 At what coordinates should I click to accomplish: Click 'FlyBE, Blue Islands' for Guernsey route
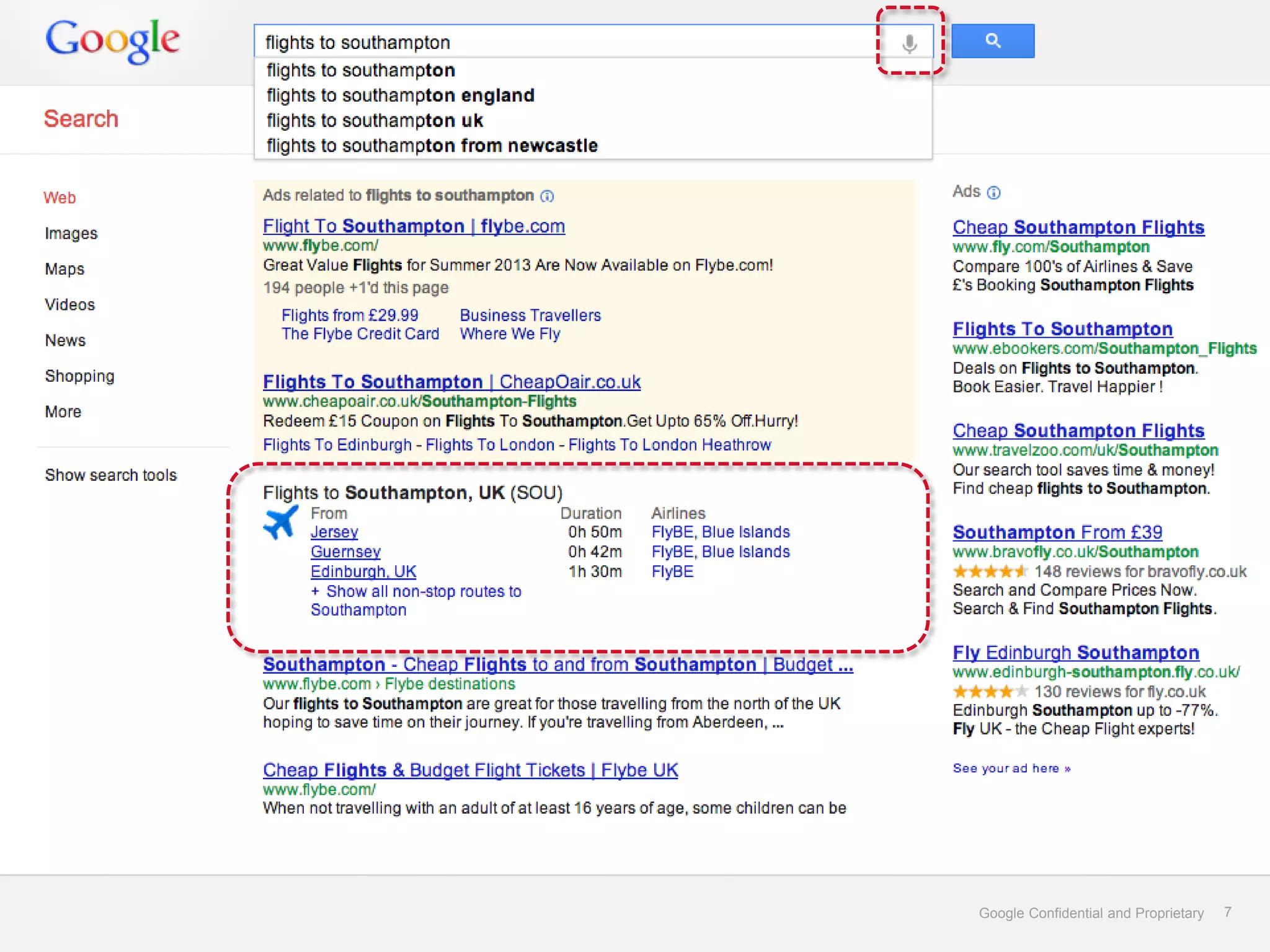tap(721, 552)
